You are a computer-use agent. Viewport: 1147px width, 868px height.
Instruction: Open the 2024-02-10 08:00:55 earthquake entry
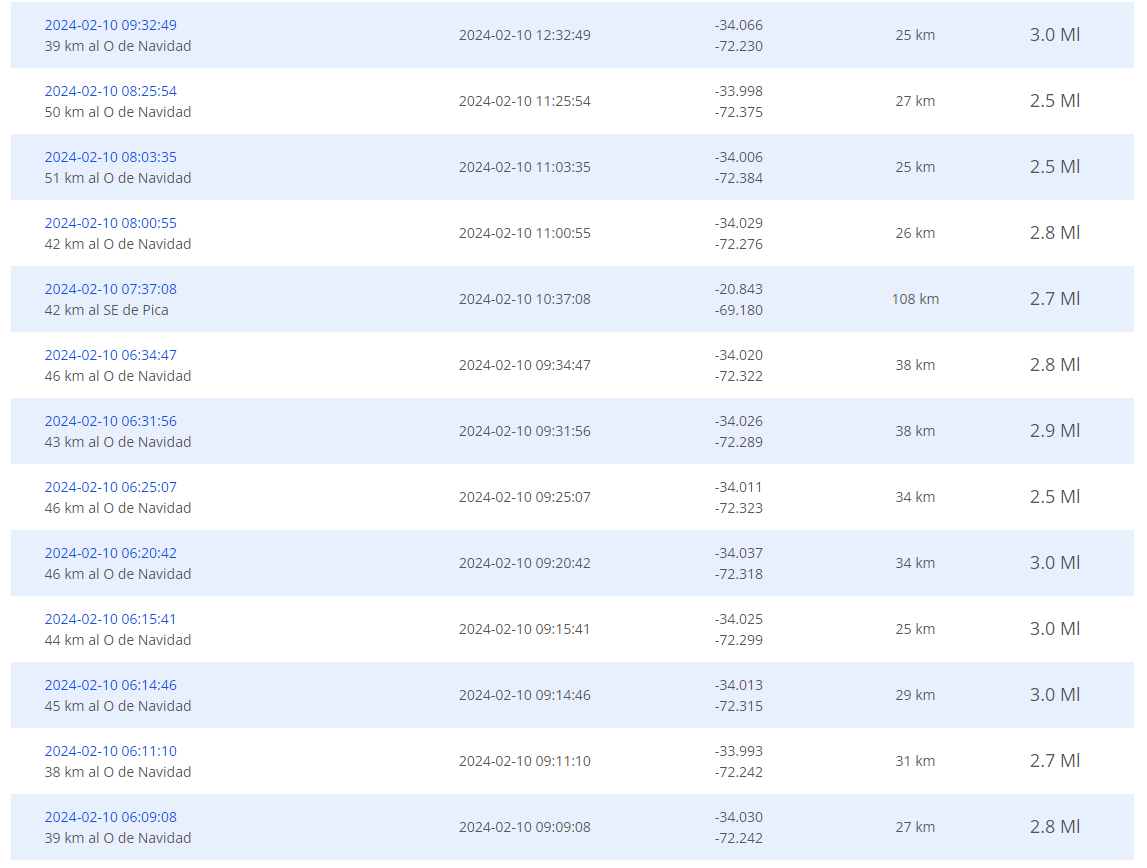point(110,223)
